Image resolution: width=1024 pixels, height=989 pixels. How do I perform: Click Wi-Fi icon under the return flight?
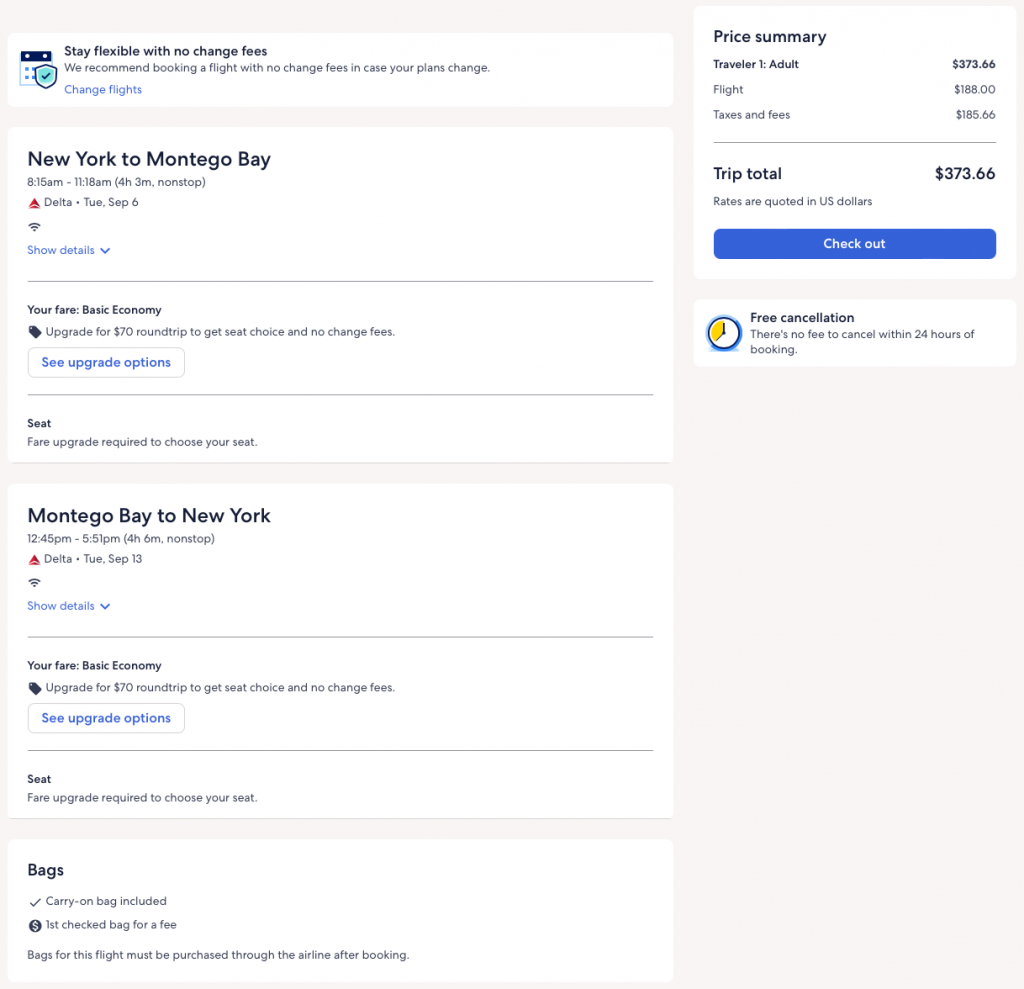[34, 583]
